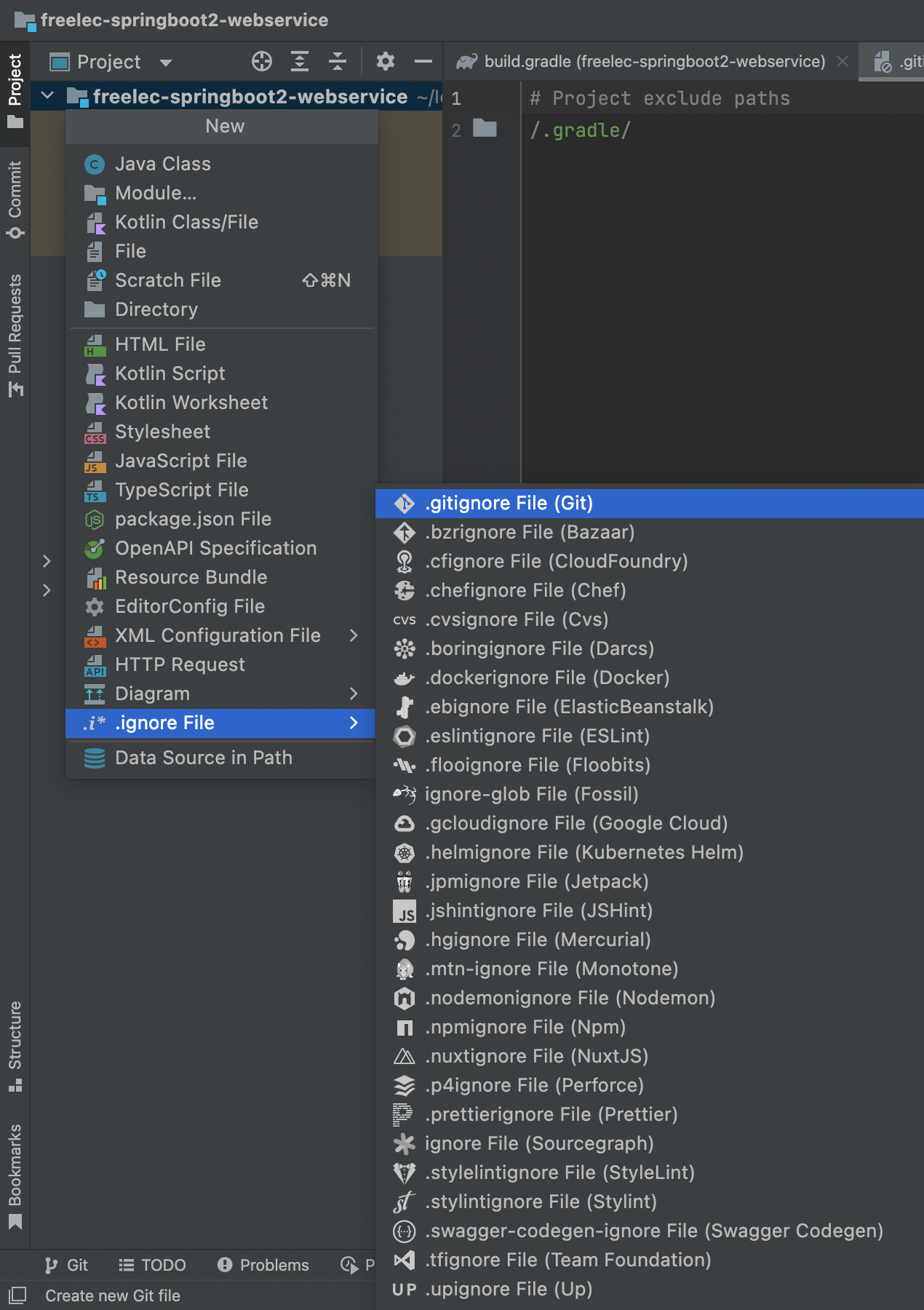The width and height of the screenshot is (924, 1310).
Task: Create a Resource Bundle
Action: point(221,577)
